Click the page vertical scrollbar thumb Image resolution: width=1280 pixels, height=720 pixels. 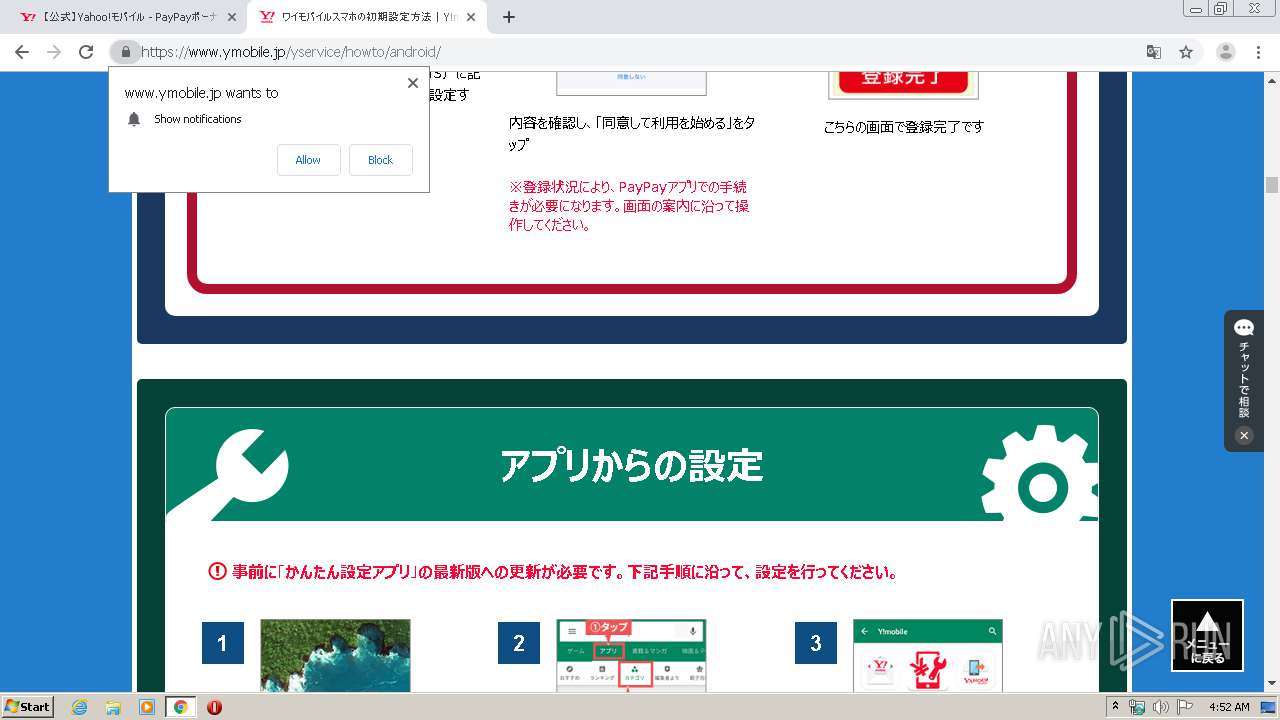[x=1272, y=185]
